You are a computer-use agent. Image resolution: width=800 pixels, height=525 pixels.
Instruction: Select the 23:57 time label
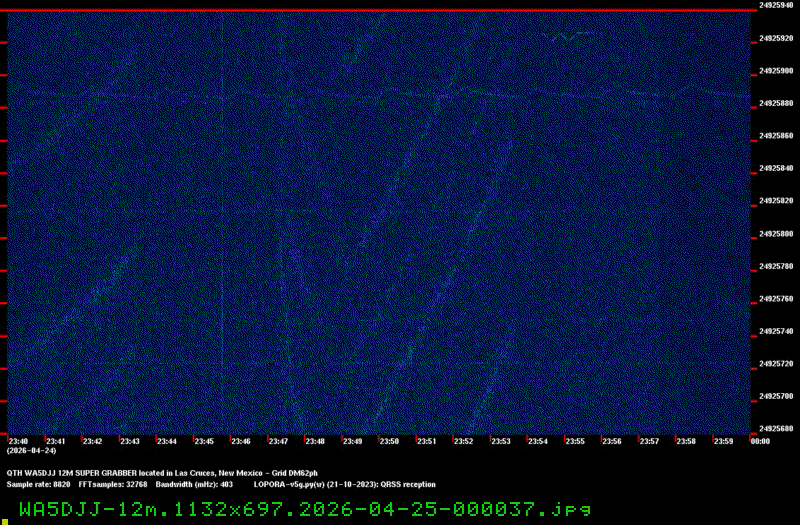point(649,441)
